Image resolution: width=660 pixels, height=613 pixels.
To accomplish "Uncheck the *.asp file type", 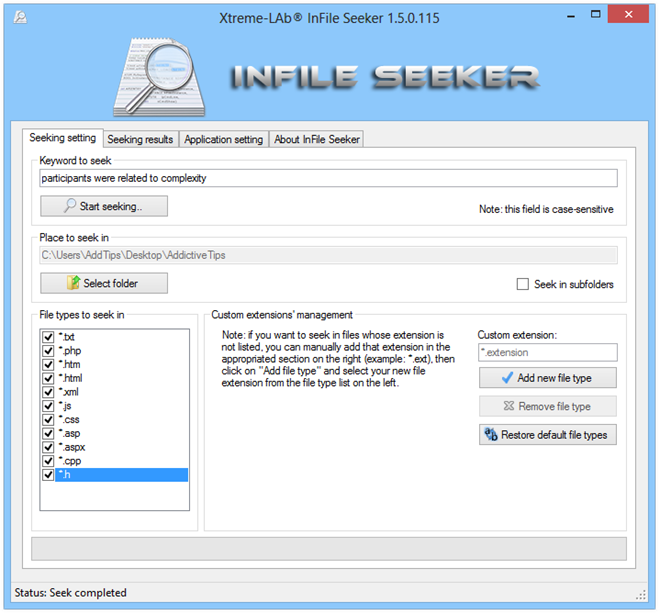I will (x=48, y=433).
